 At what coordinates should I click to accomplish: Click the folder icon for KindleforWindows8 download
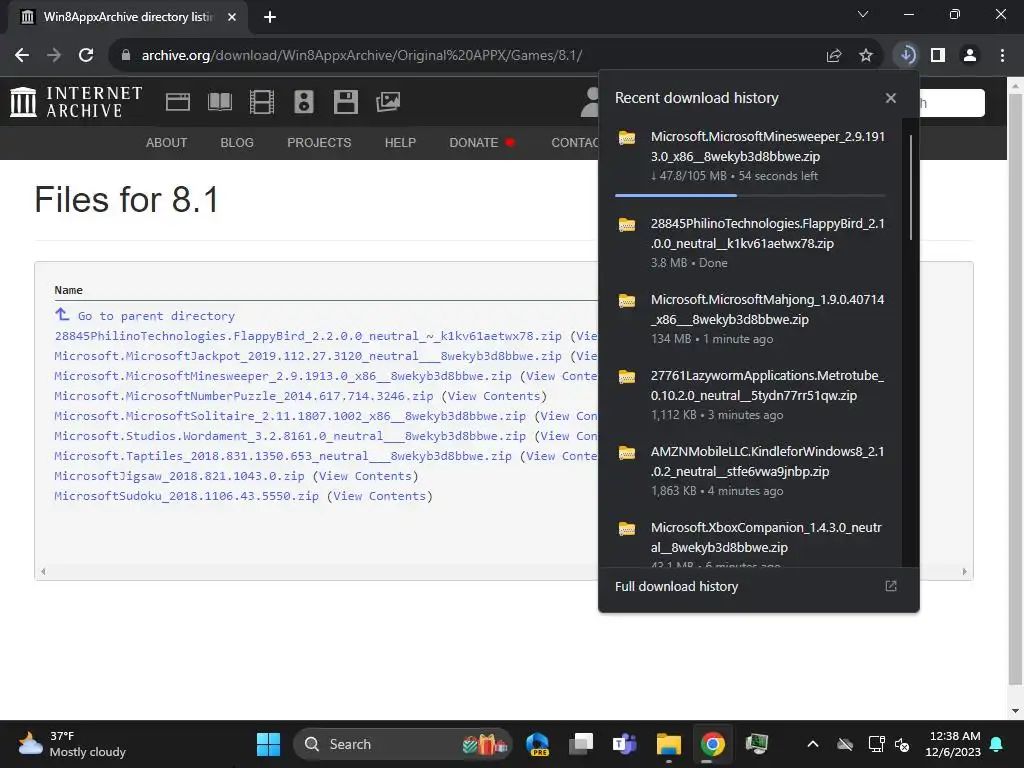(x=627, y=453)
